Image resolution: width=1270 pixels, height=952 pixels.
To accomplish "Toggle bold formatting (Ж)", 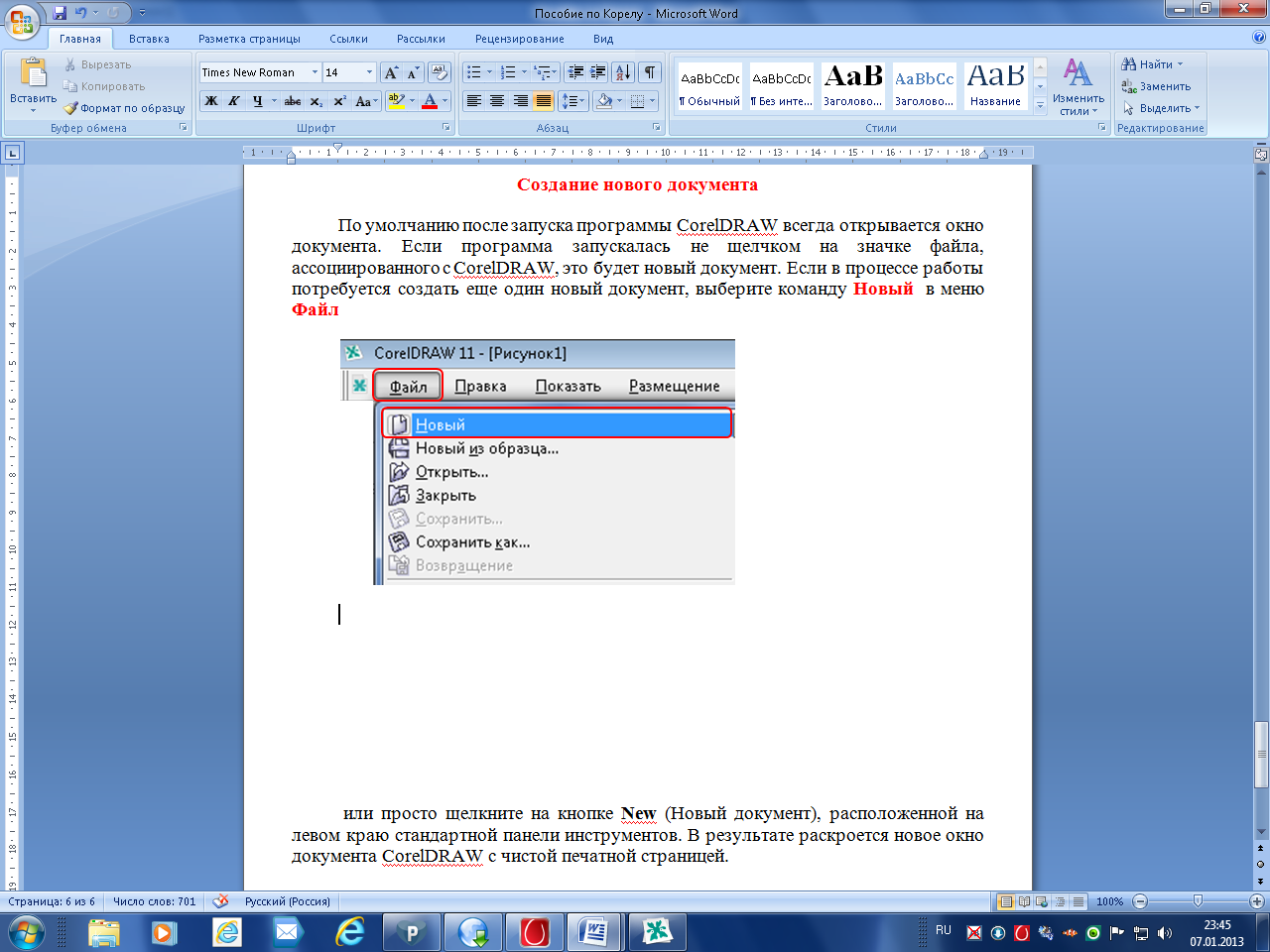I will click(211, 101).
